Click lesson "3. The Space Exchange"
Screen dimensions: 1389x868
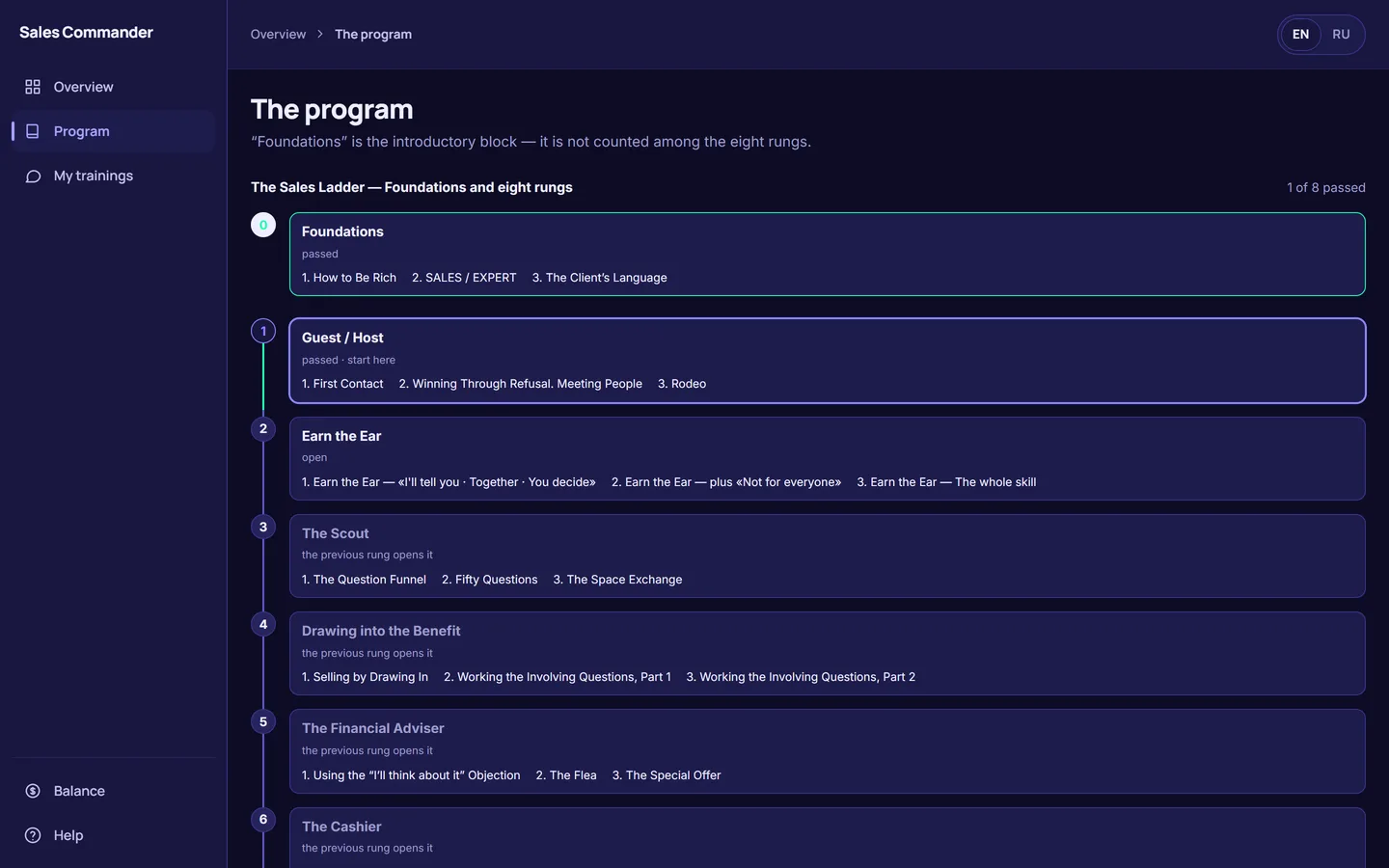(x=617, y=580)
